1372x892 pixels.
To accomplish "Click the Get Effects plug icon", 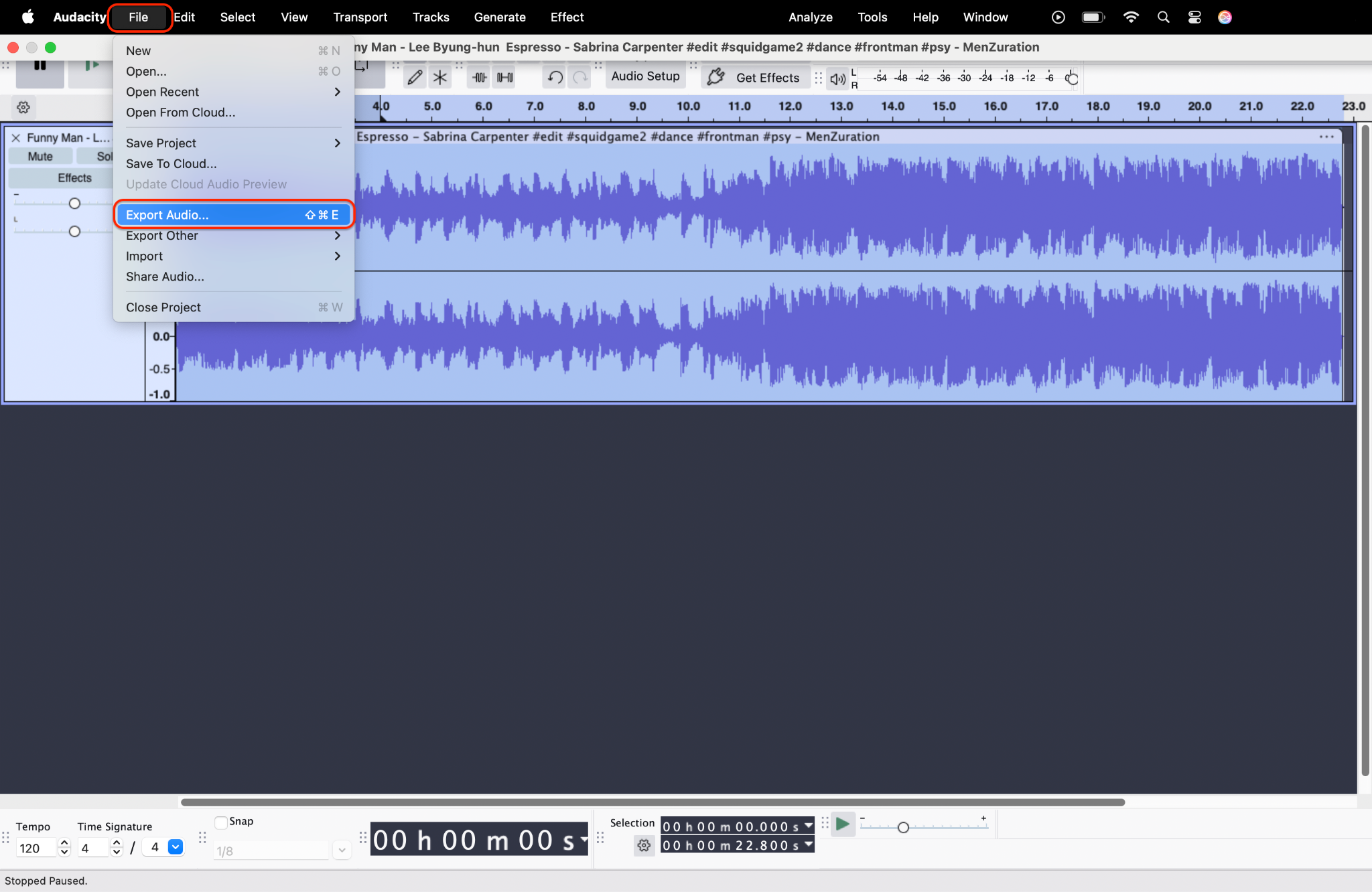I will click(x=715, y=78).
